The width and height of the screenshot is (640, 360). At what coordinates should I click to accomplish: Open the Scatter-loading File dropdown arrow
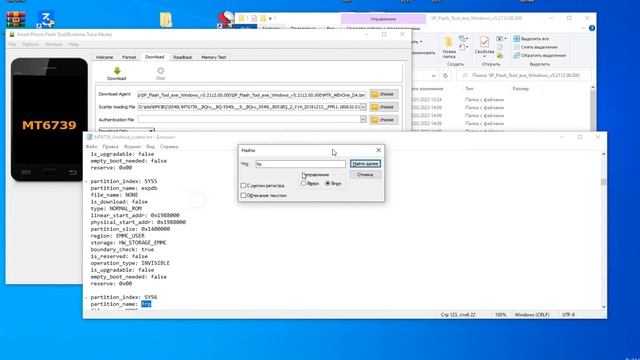[363, 107]
